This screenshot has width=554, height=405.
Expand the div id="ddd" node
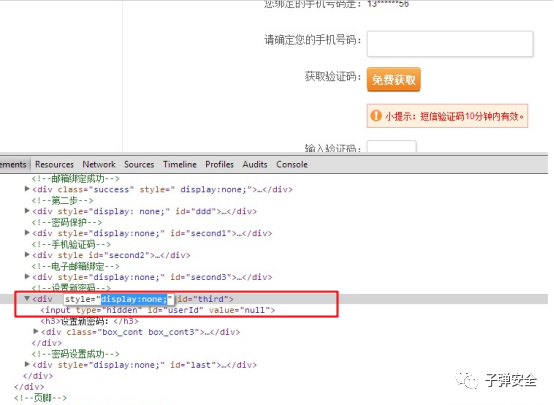point(27,211)
